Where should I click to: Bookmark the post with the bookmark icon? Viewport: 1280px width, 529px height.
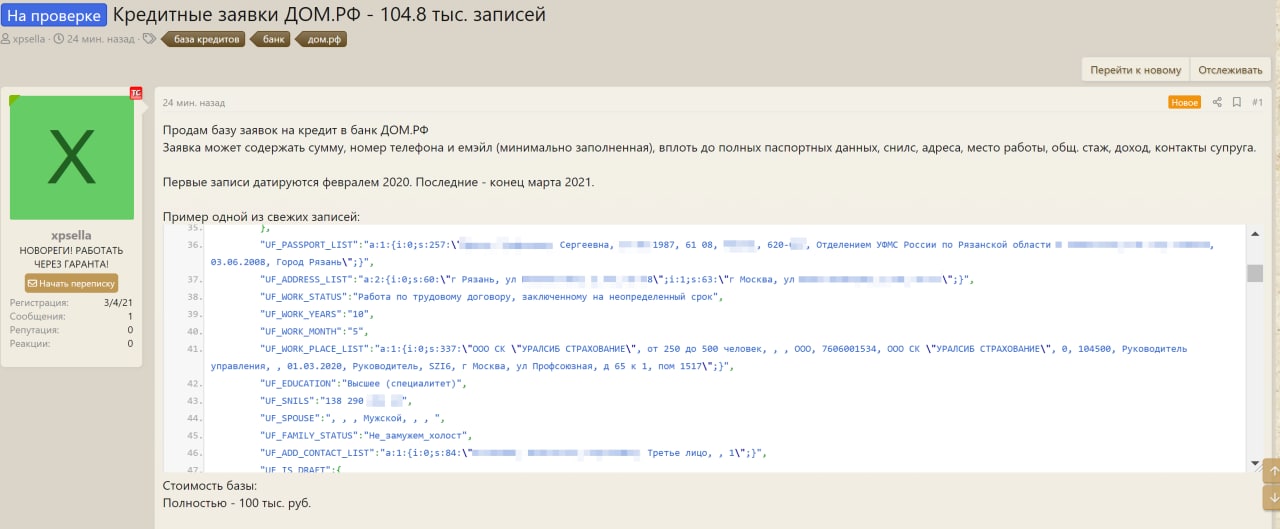pos(1237,102)
